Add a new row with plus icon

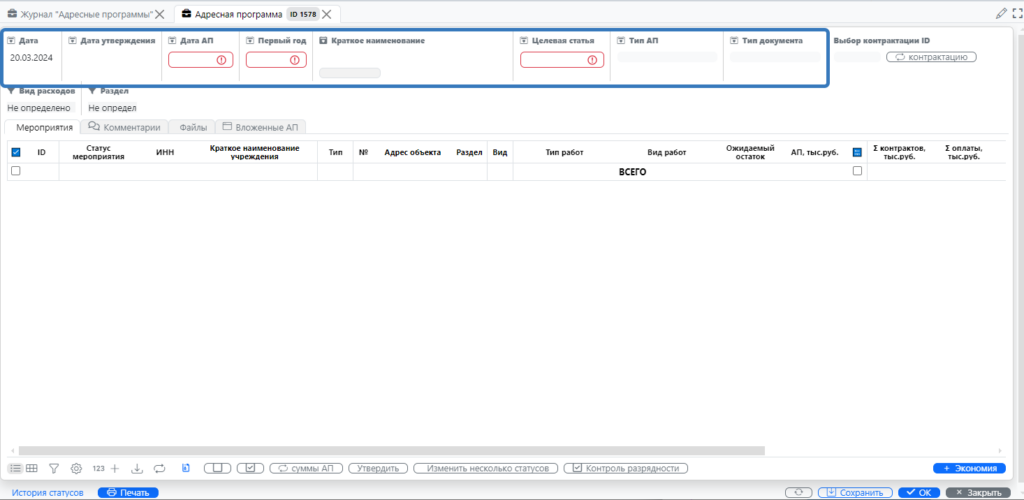115,468
